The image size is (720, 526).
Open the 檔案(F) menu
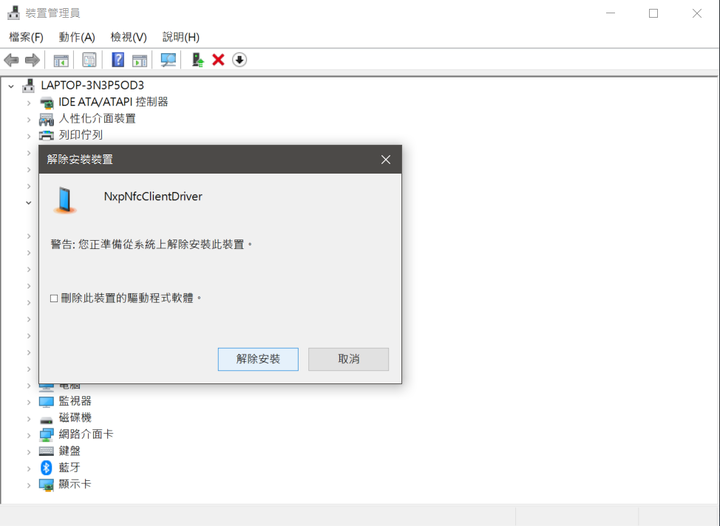pyautogui.click(x=26, y=37)
